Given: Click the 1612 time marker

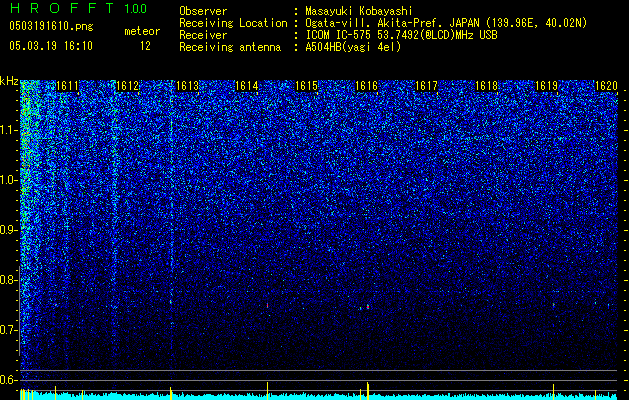Looking at the screenshot, I should coord(127,86).
